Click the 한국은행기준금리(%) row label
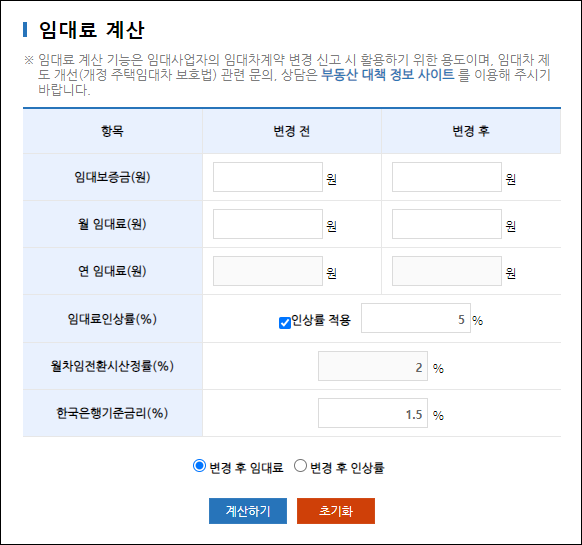Image resolution: width=582 pixels, height=545 pixels. tap(112, 413)
